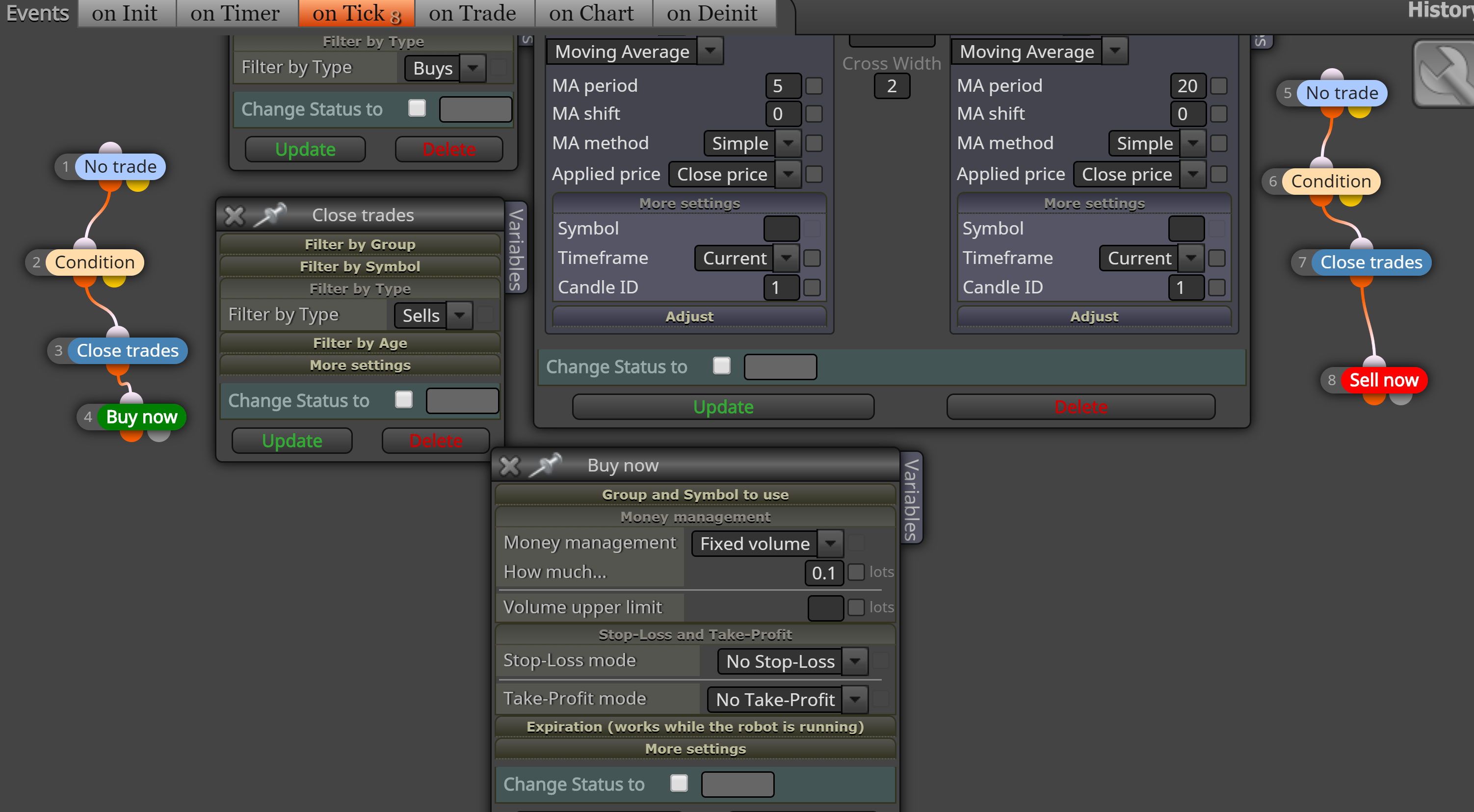Click the wide Update button in Condition panel
This screenshot has width=1474, height=812.
[723, 407]
